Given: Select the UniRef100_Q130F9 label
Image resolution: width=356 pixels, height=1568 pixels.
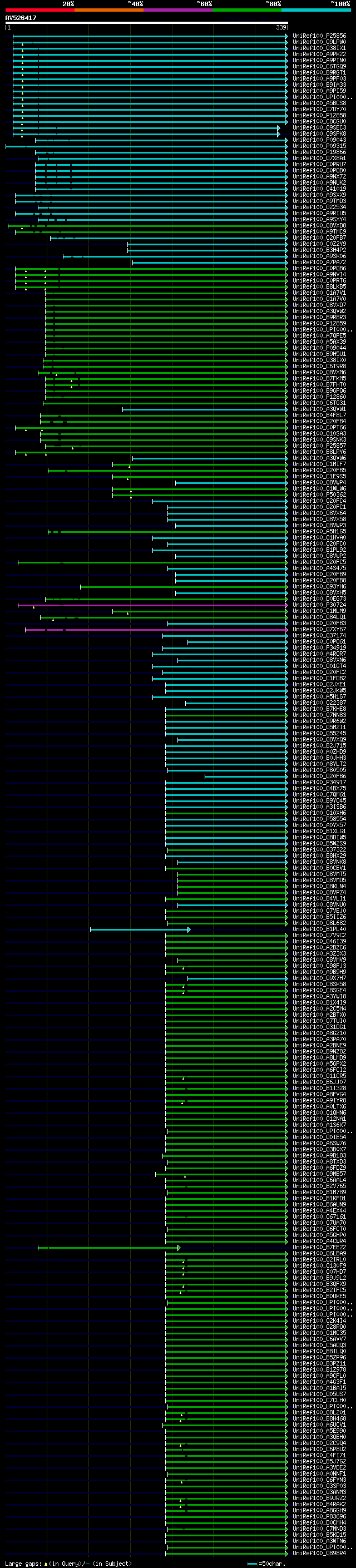Looking at the screenshot, I should (319, 1265).
